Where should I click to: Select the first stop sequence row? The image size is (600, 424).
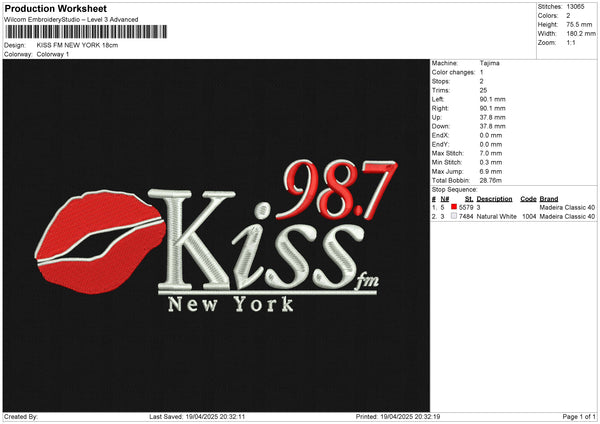(514, 207)
